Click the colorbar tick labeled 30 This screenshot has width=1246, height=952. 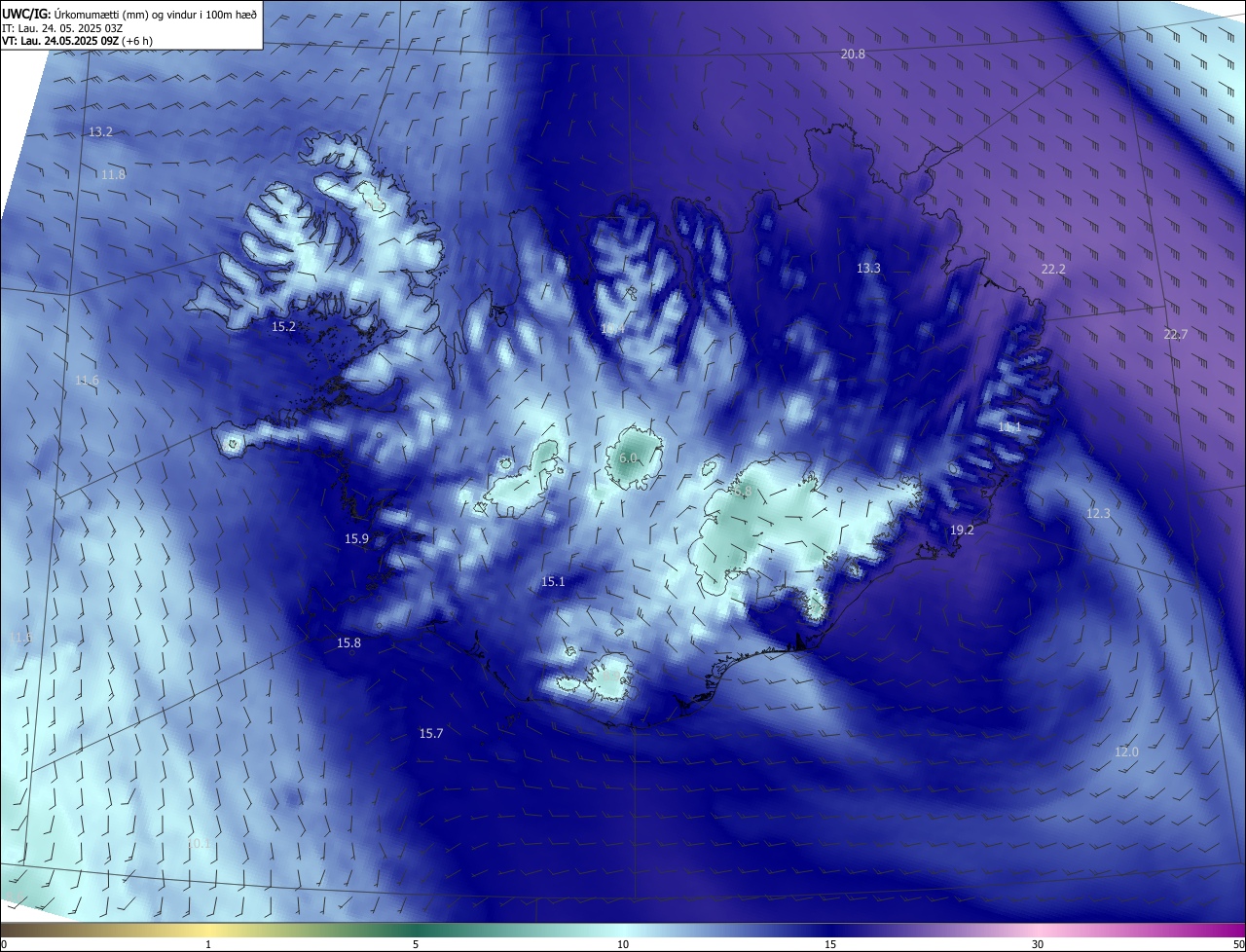(1038, 944)
